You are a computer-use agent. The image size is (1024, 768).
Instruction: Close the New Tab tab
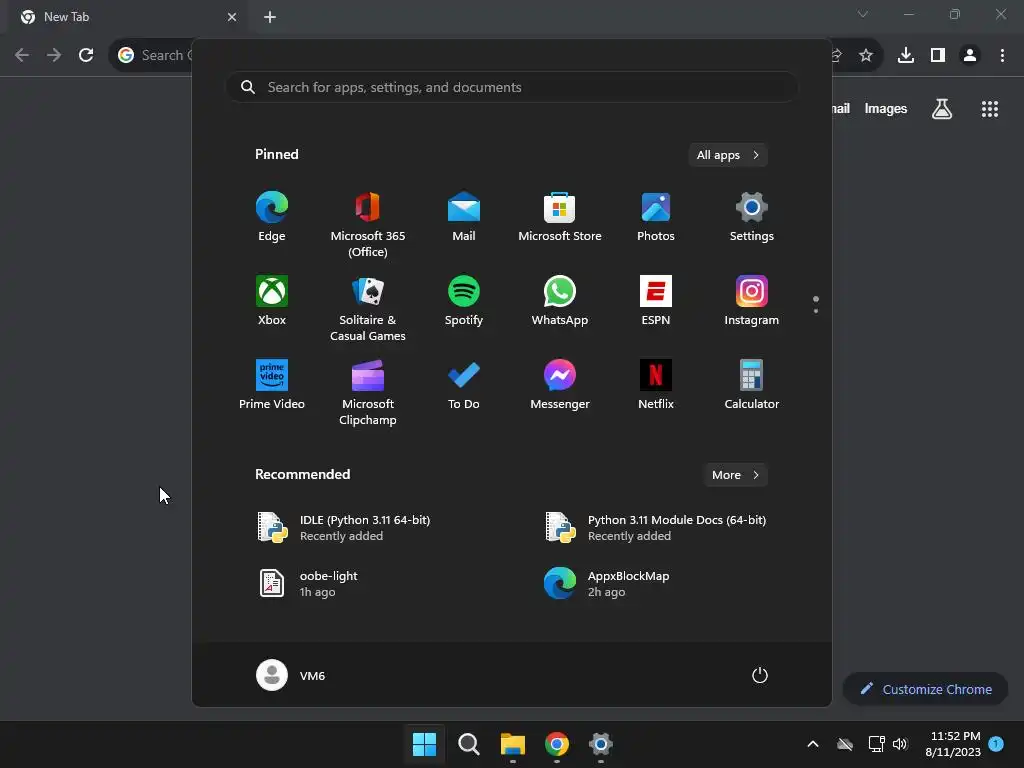pos(232,17)
